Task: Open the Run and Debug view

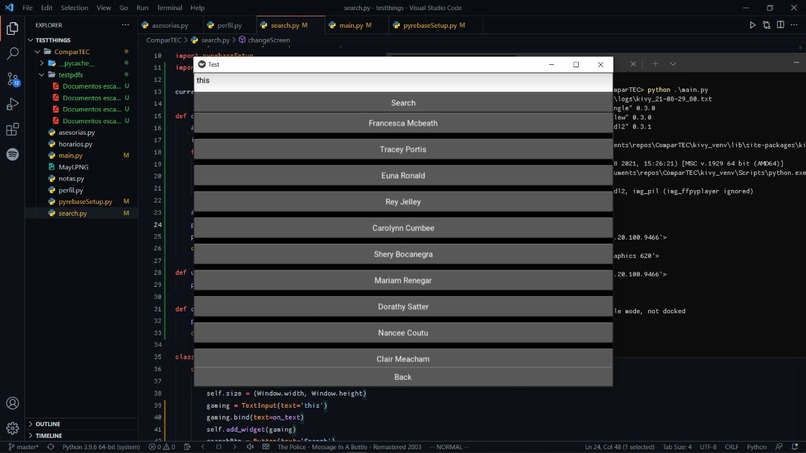Action: coord(12,104)
